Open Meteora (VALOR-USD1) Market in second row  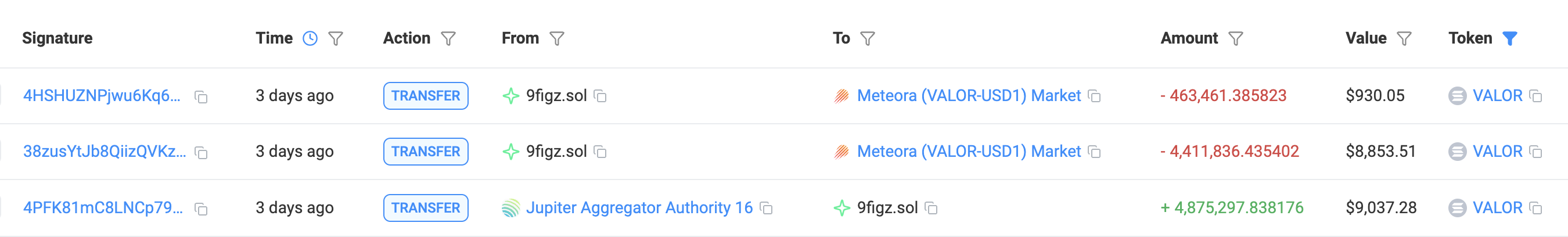click(969, 151)
